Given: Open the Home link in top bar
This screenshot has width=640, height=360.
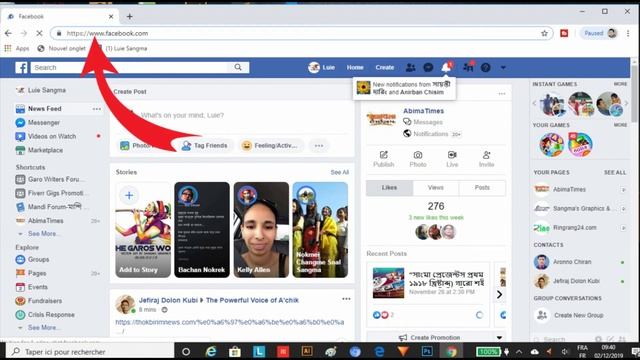Looking at the screenshot, I should click(355, 67).
